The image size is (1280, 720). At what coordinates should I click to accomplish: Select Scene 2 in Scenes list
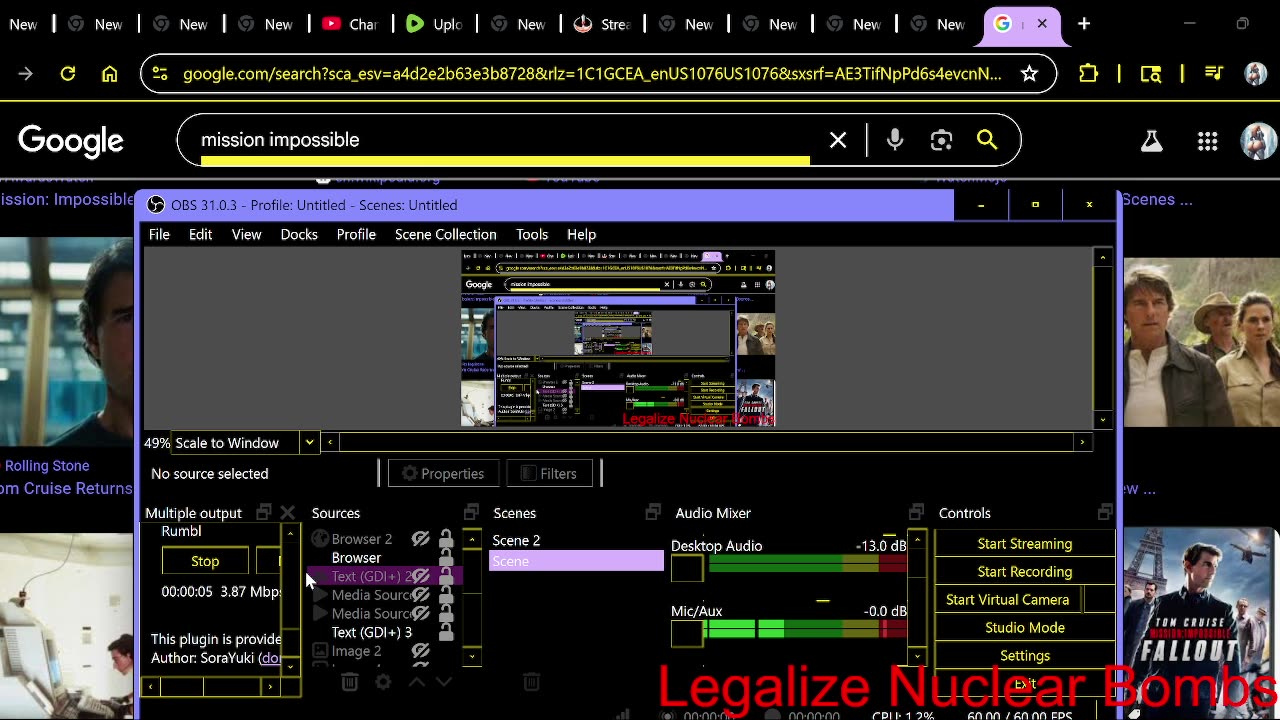point(576,540)
